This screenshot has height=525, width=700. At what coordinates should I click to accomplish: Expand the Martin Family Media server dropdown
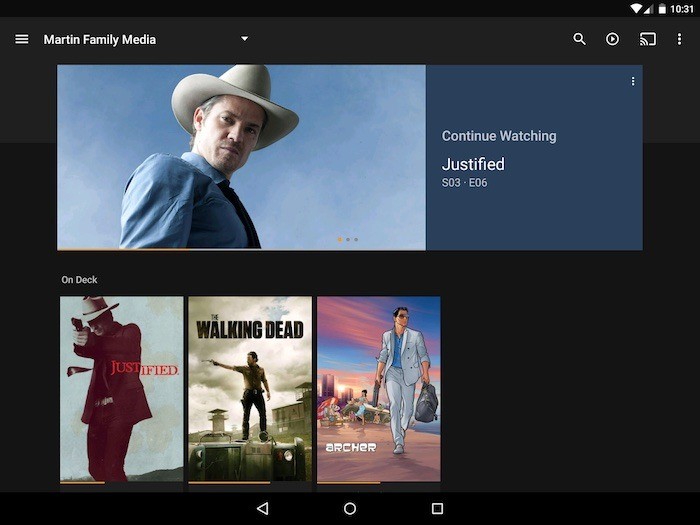coord(244,39)
